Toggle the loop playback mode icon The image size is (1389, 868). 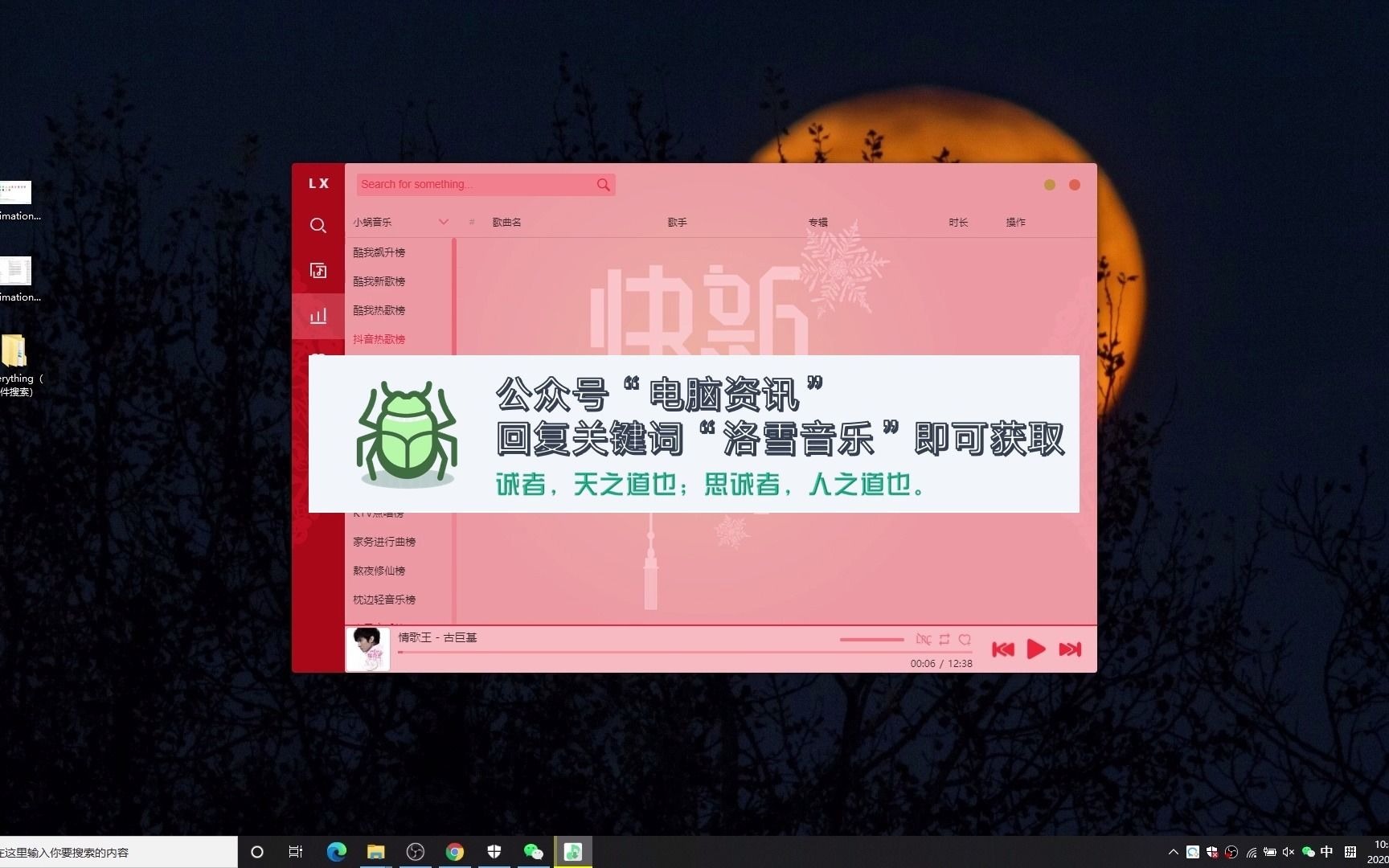tap(944, 640)
